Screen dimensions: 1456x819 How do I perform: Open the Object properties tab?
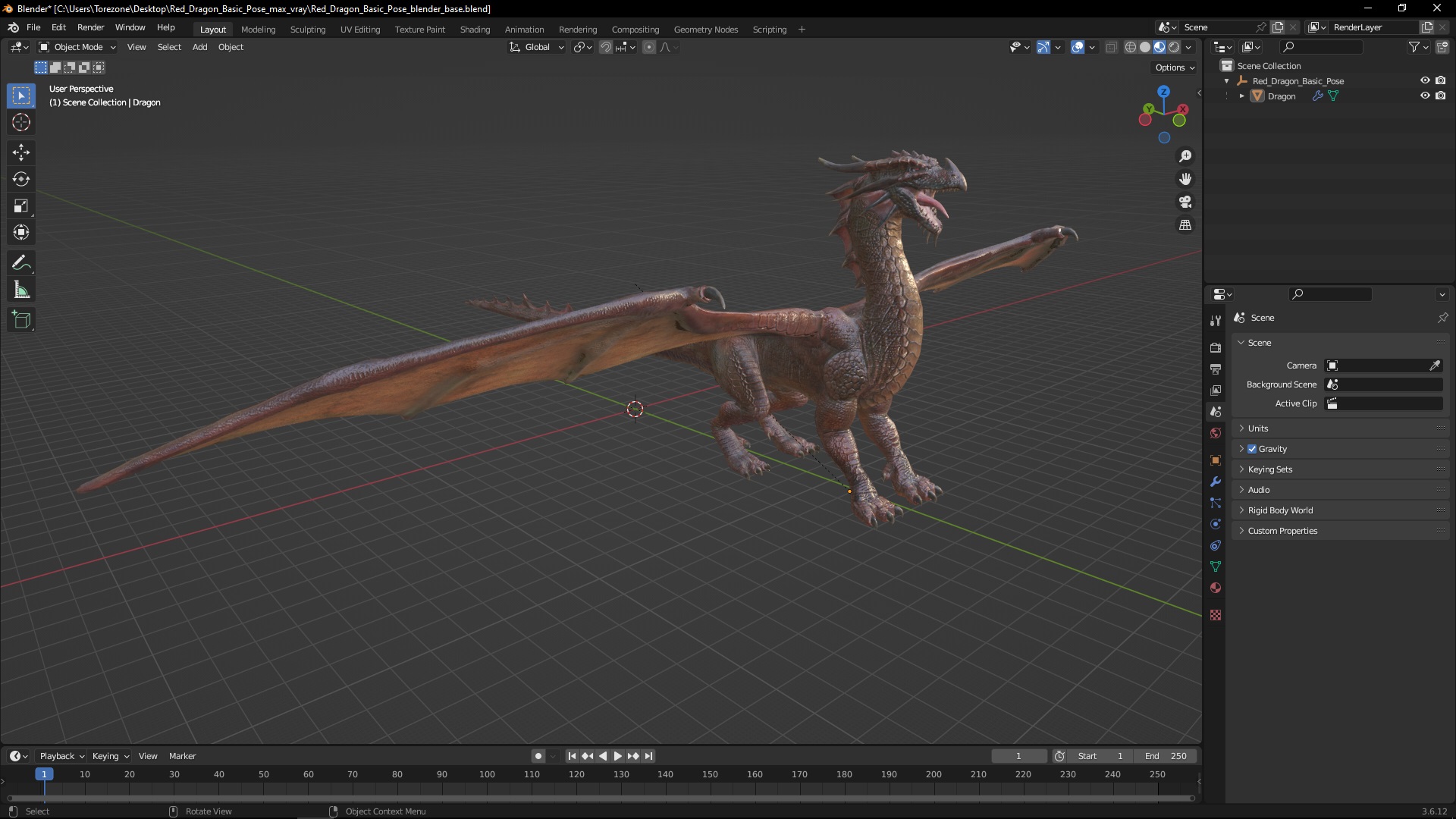[x=1216, y=460]
